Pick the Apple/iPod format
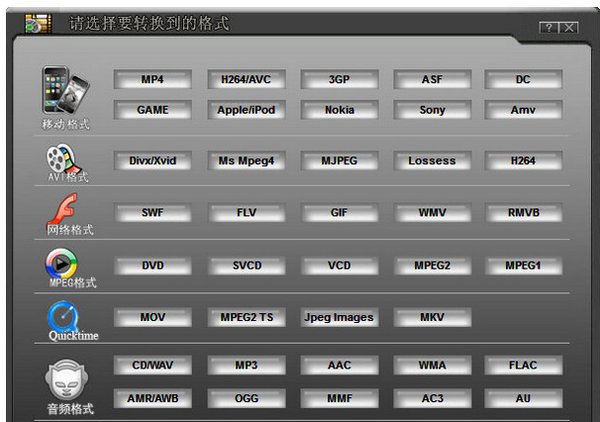This screenshot has width=600, height=422. pos(245,110)
